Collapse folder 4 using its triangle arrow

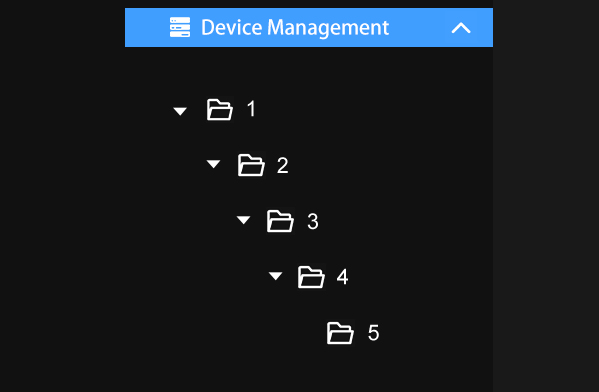(x=275, y=276)
